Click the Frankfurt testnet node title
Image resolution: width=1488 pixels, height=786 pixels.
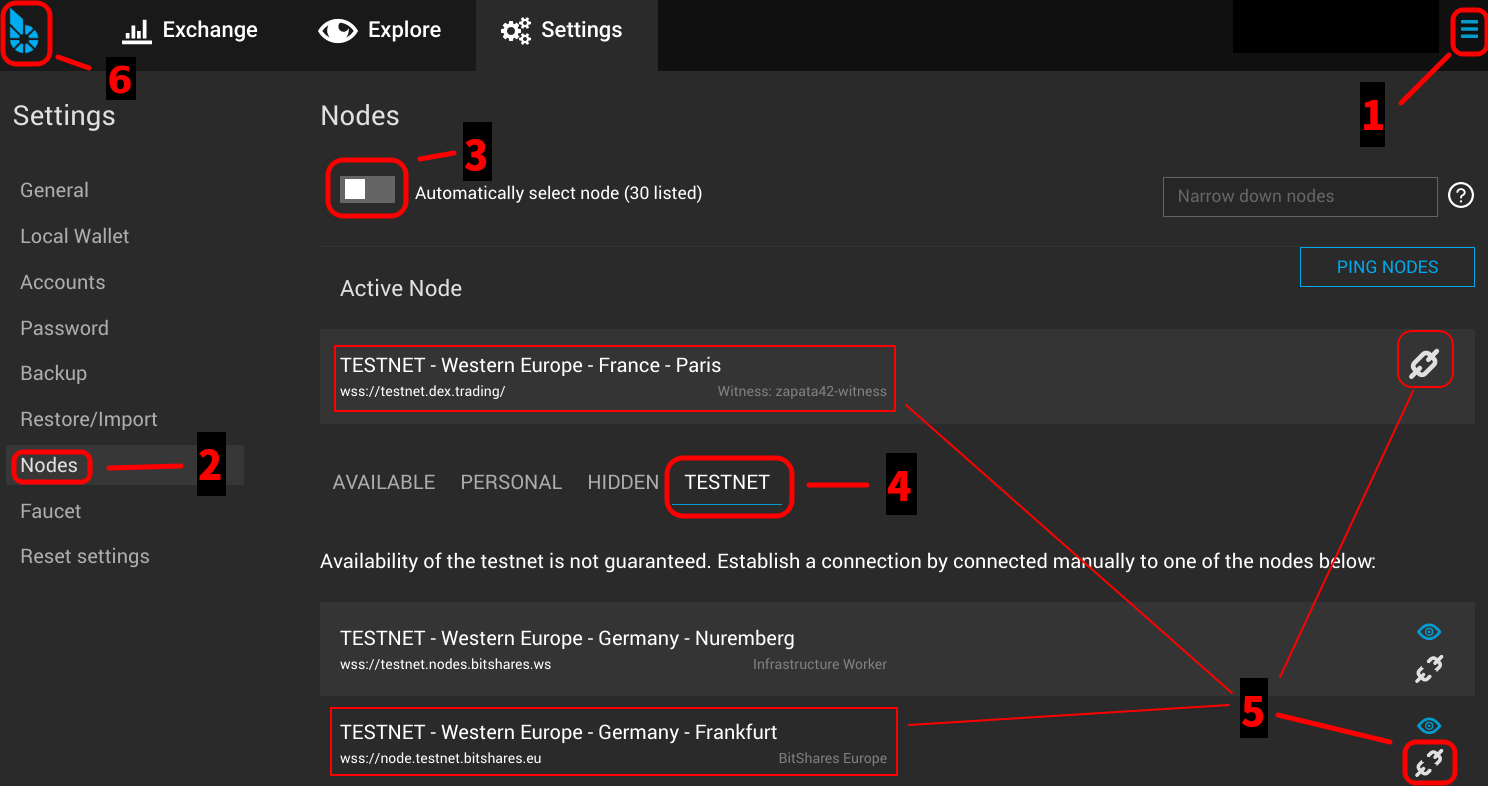[x=559, y=732]
